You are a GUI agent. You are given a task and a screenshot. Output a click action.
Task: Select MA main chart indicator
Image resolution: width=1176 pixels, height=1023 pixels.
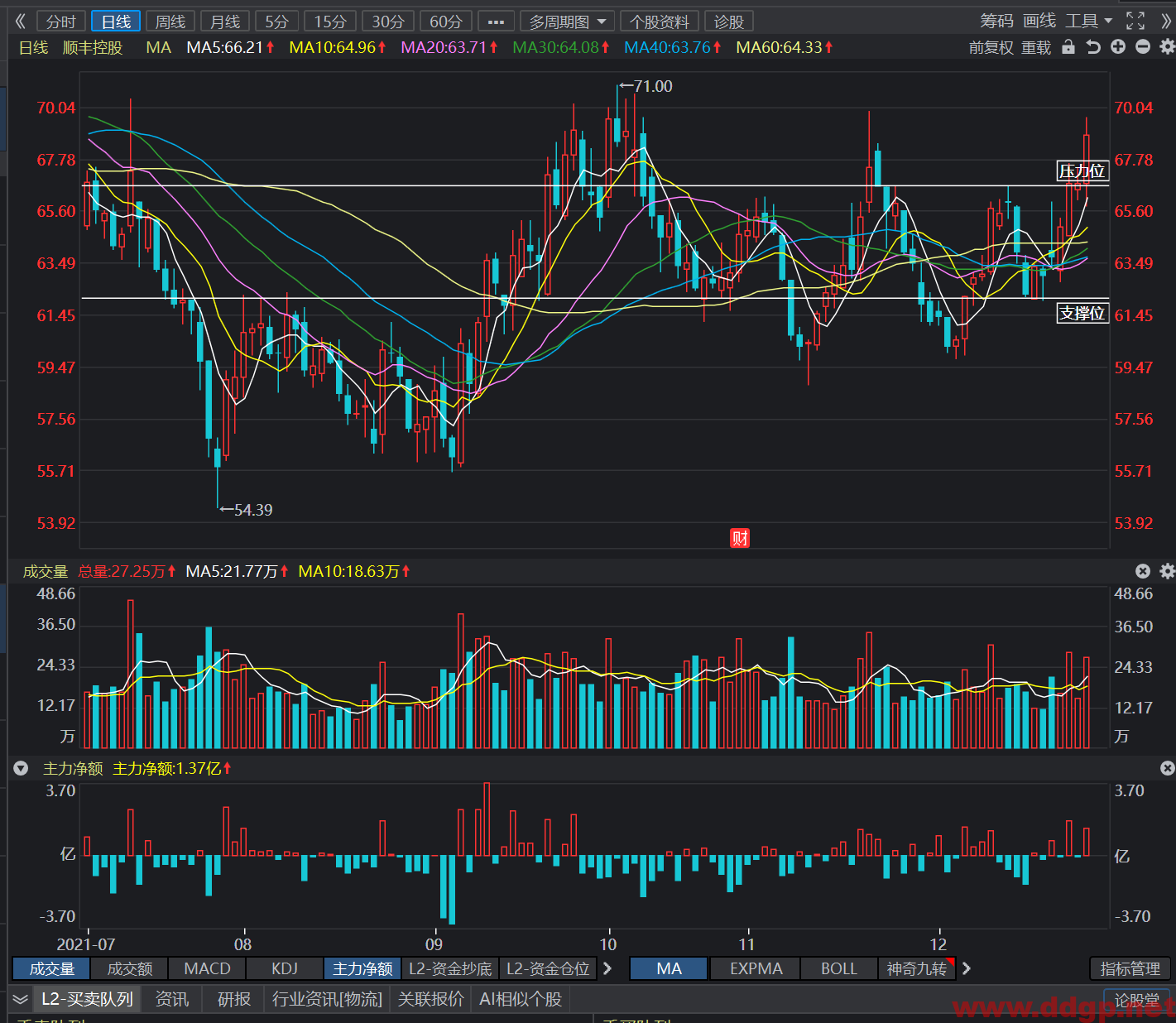669,968
